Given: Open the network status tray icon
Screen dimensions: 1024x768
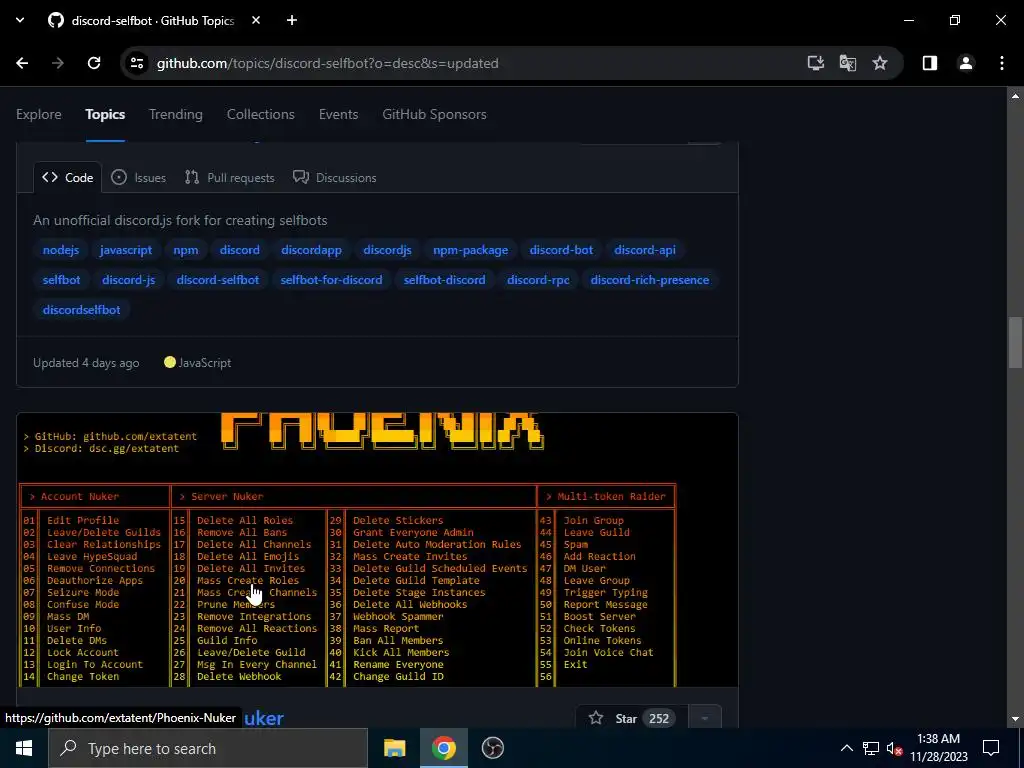Looking at the screenshot, I should [871, 748].
